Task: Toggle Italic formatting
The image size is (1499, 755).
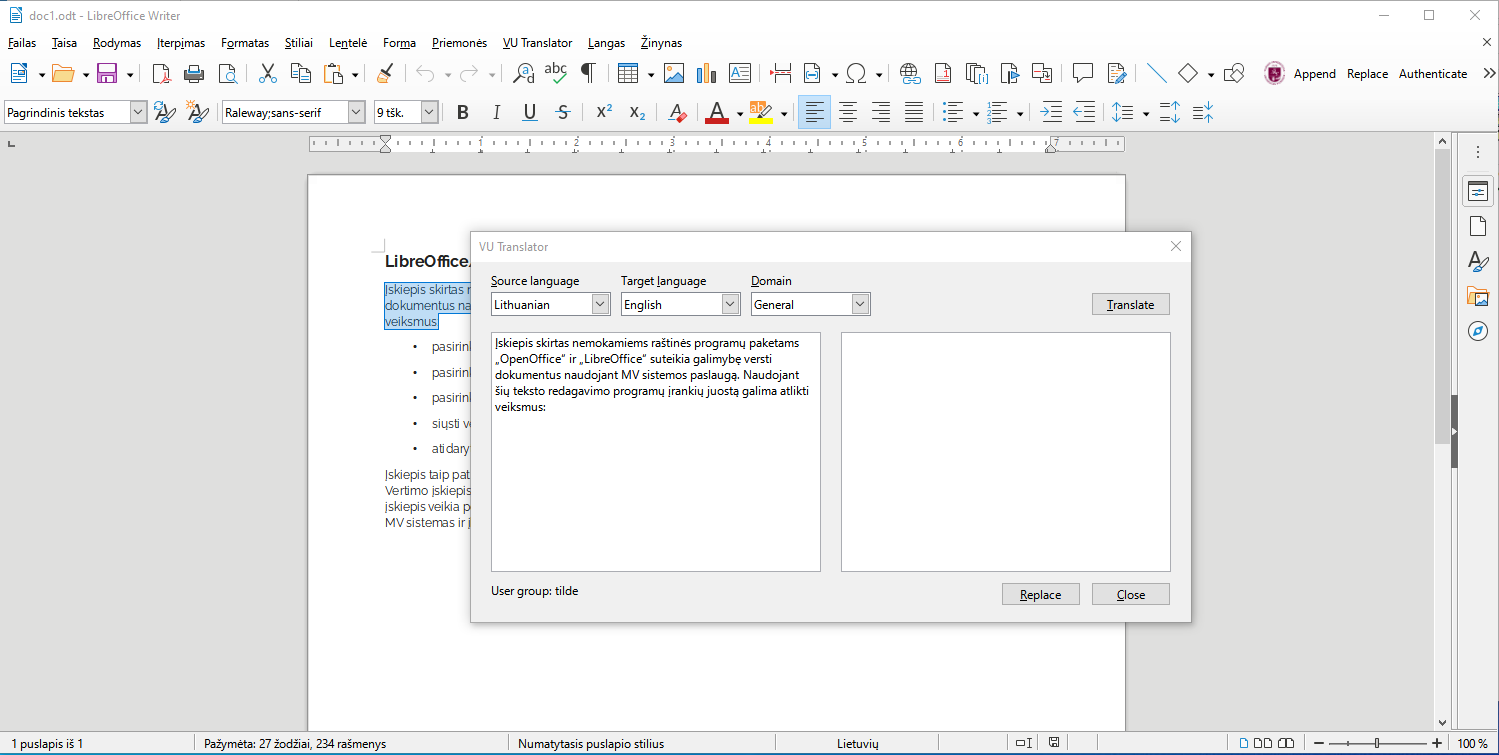Action: point(496,113)
